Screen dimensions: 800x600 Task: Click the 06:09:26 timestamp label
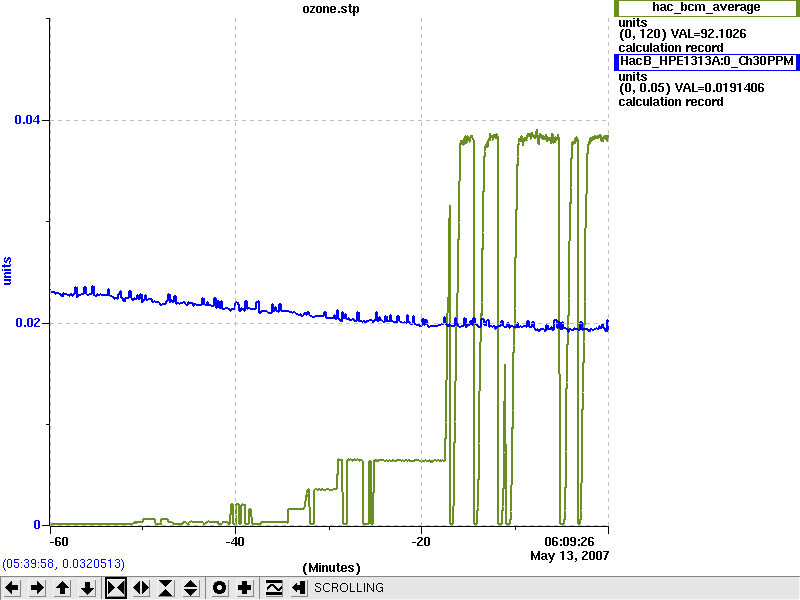pyautogui.click(x=569, y=542)
